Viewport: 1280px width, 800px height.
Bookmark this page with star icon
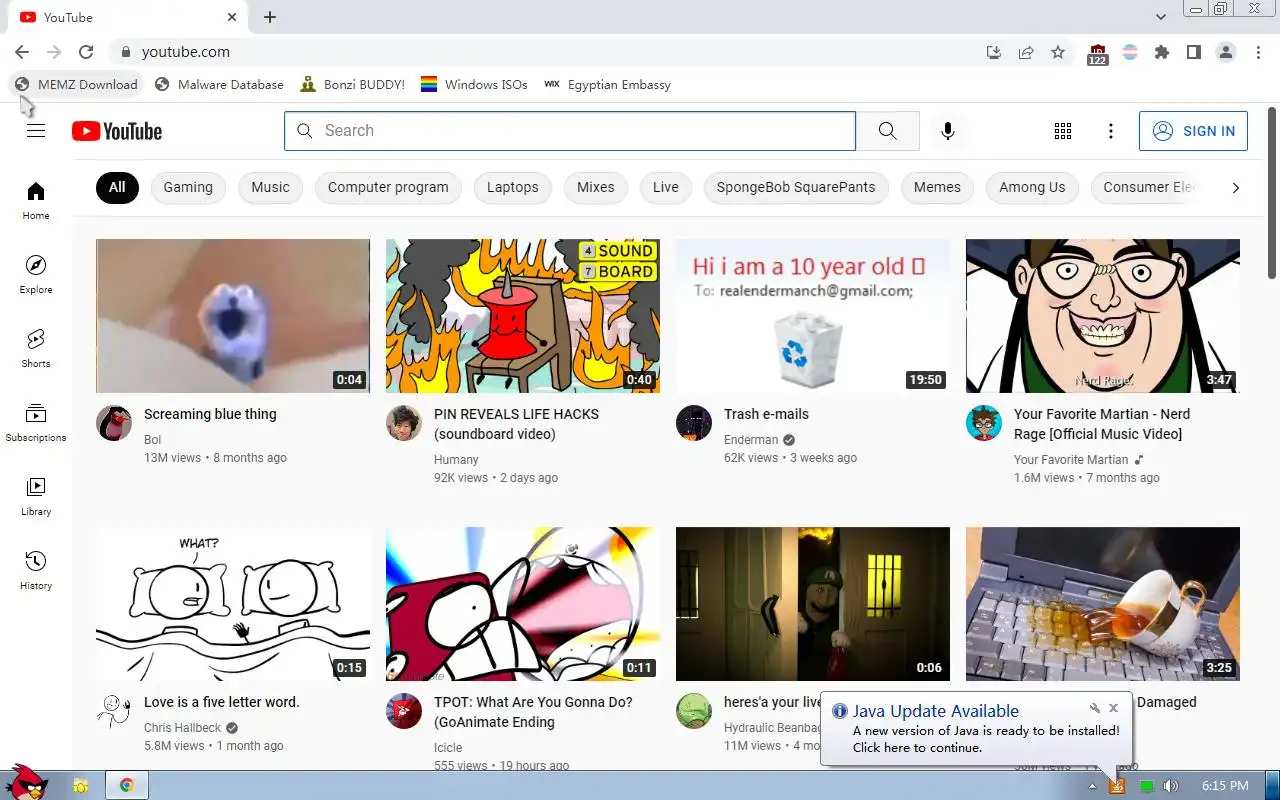point(1058,52)
